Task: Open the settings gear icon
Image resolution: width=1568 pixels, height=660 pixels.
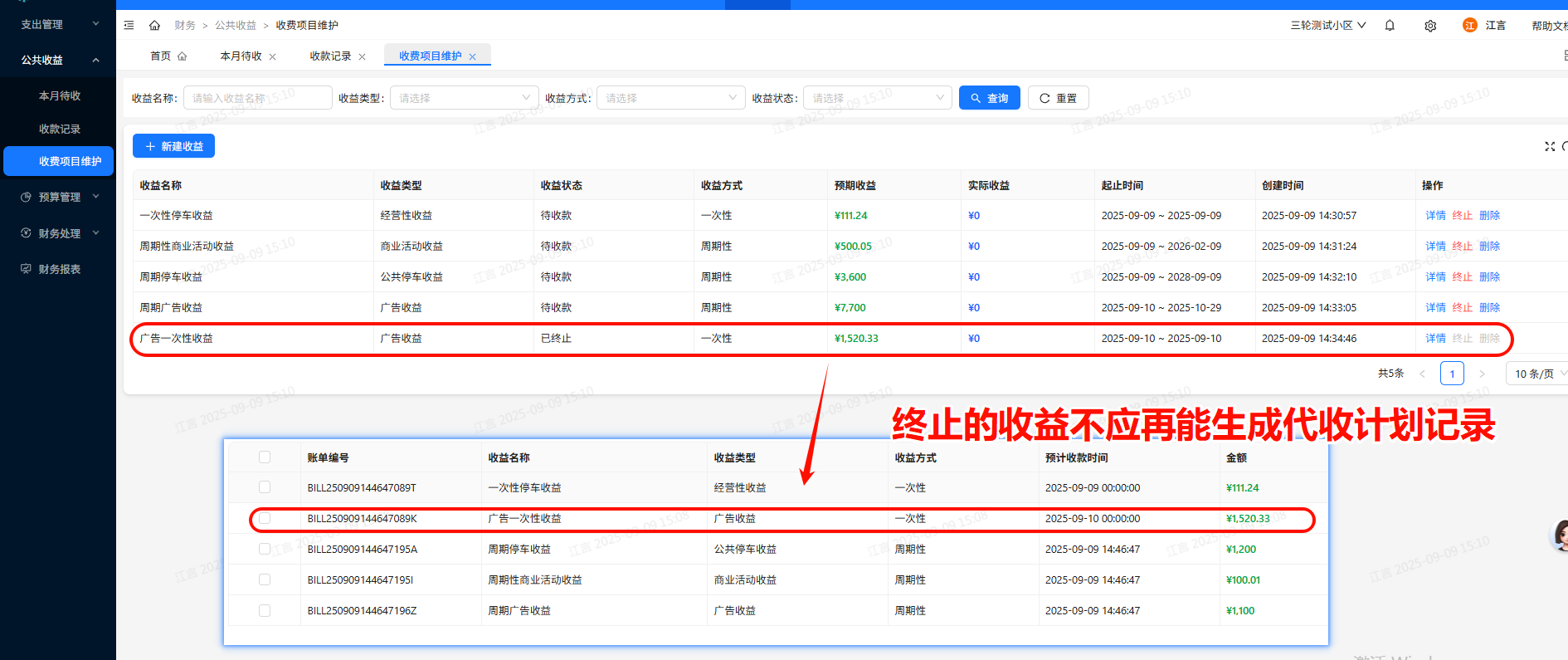Action: coord(1430,26)
